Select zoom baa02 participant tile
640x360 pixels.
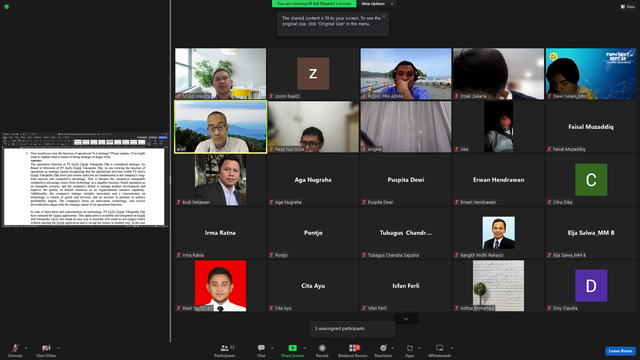pos(313,74)
